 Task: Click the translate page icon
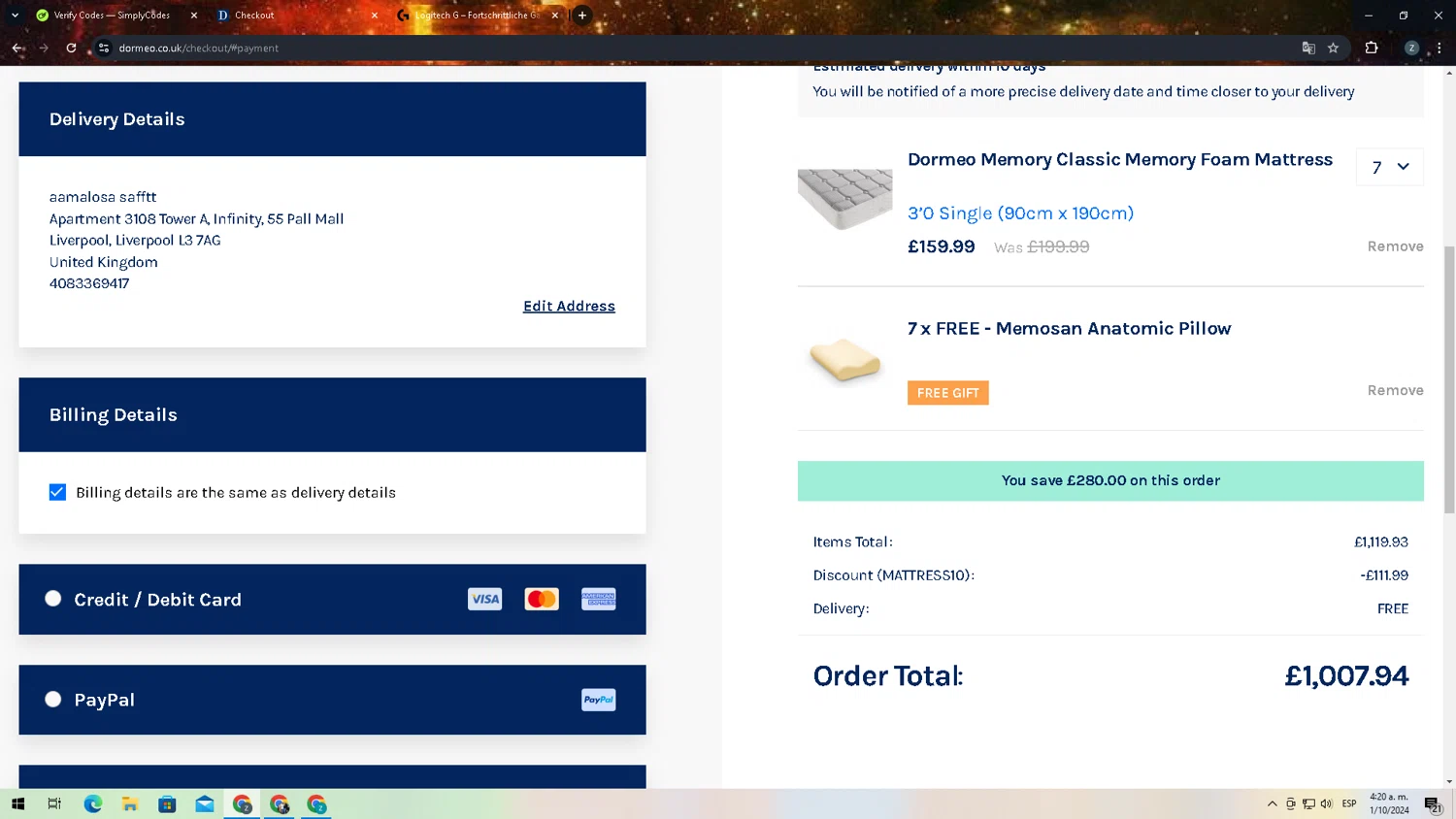[1308, 48]
